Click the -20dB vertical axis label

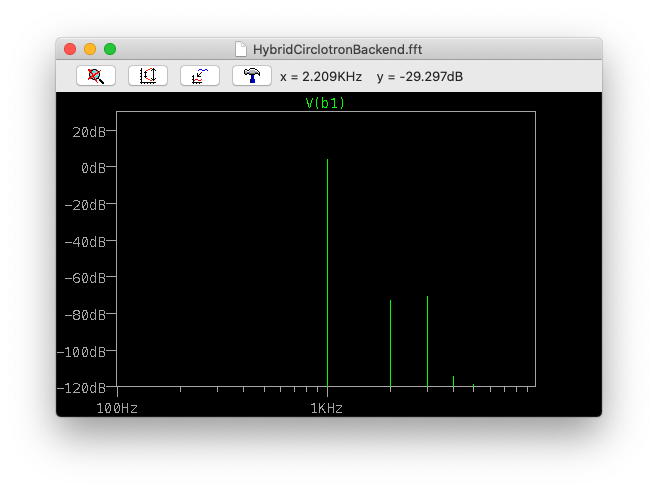tap(85, 205)
